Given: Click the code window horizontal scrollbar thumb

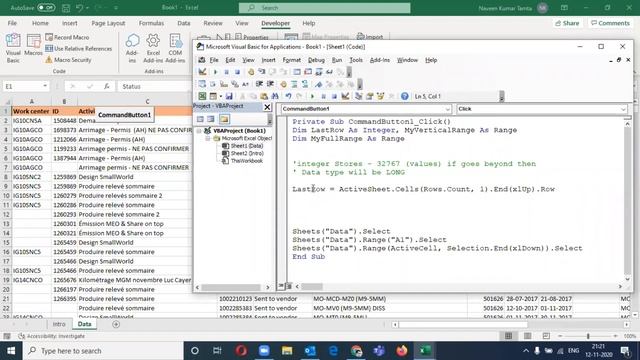Looking at the screenshot, I should [312, 287].
